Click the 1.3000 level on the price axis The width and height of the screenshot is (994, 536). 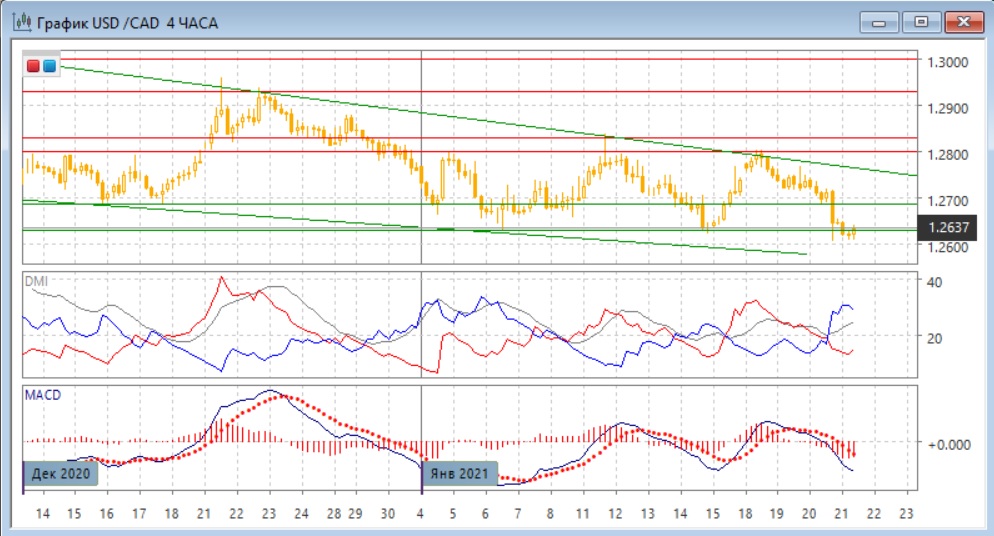pos(947,62)
